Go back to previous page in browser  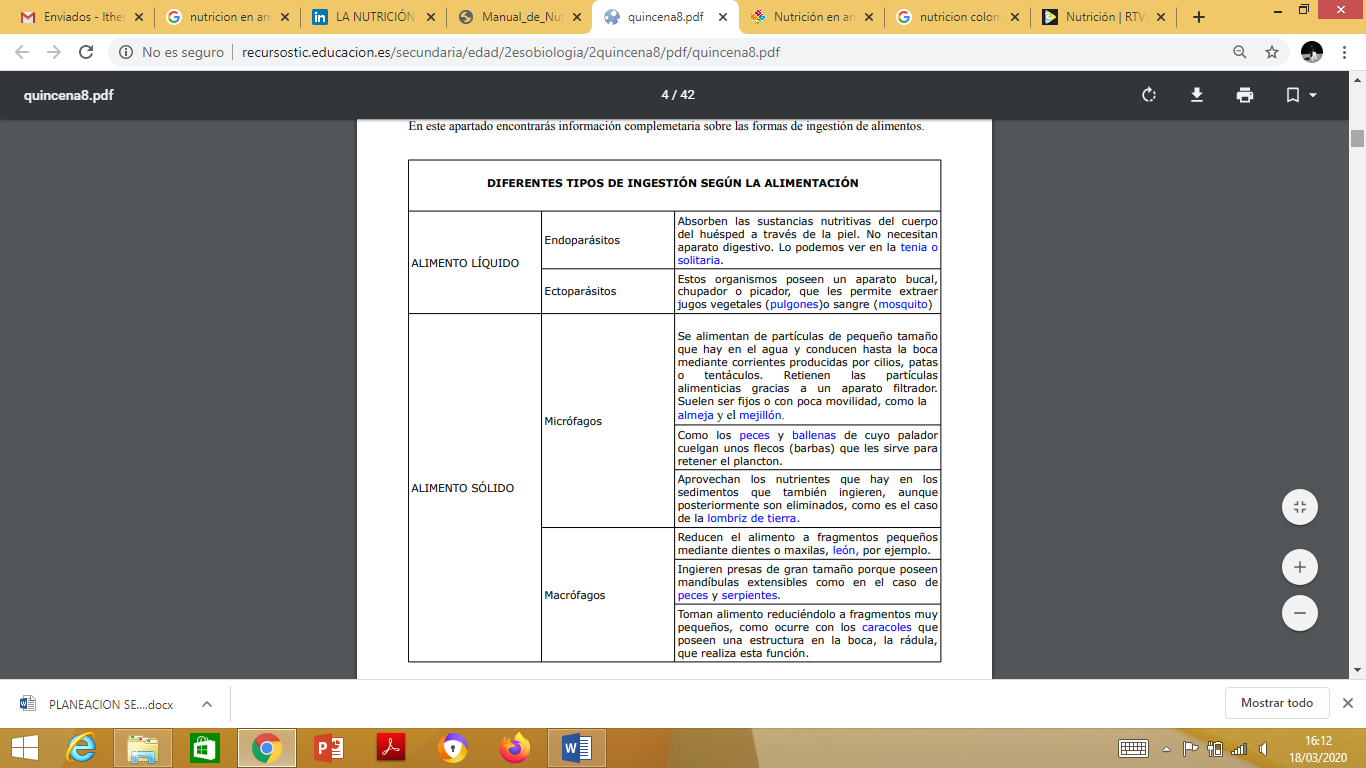pyautogui.click(x=22, y=52)
